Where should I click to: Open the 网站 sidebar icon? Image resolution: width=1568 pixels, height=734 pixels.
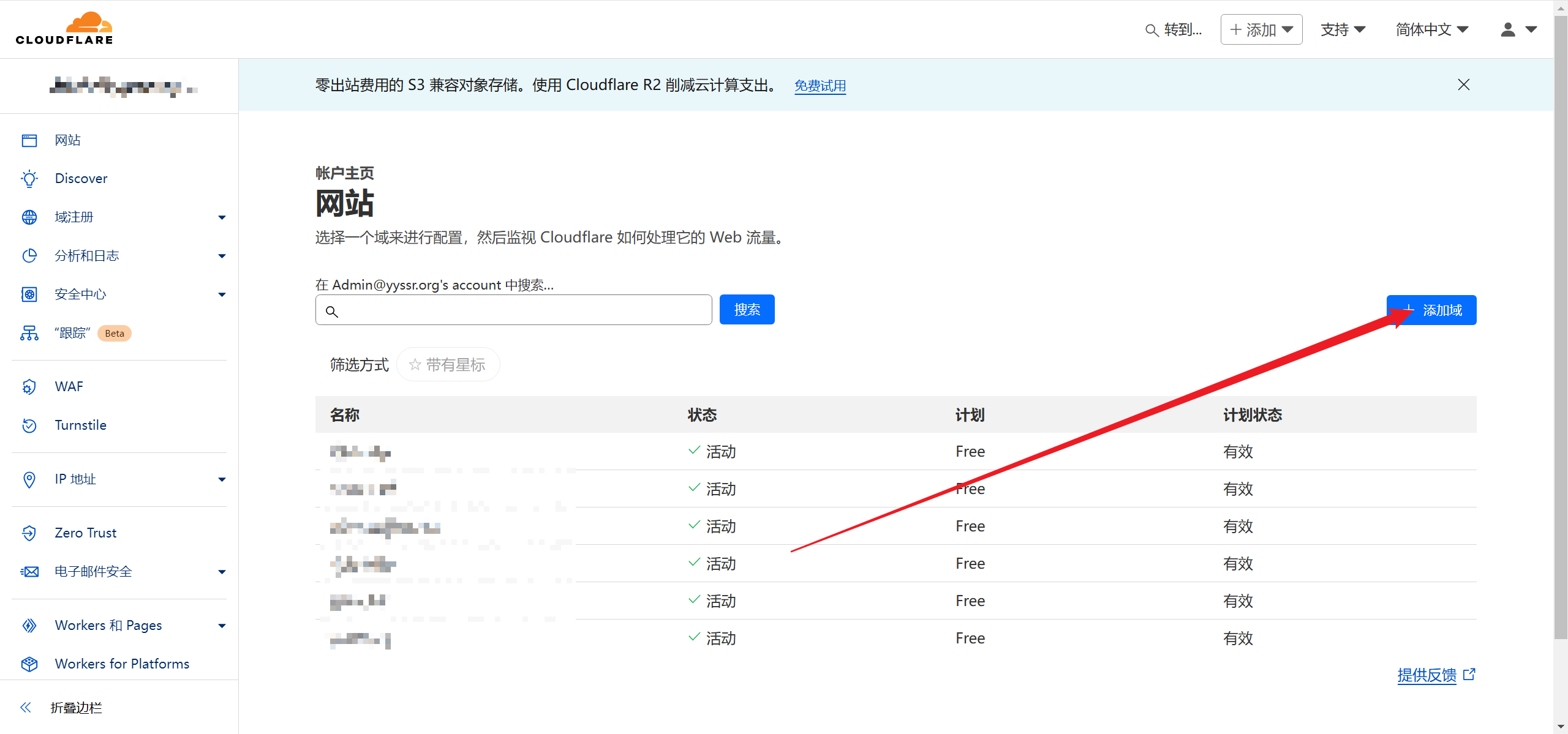pyautogui.click(x=29, y=140)
